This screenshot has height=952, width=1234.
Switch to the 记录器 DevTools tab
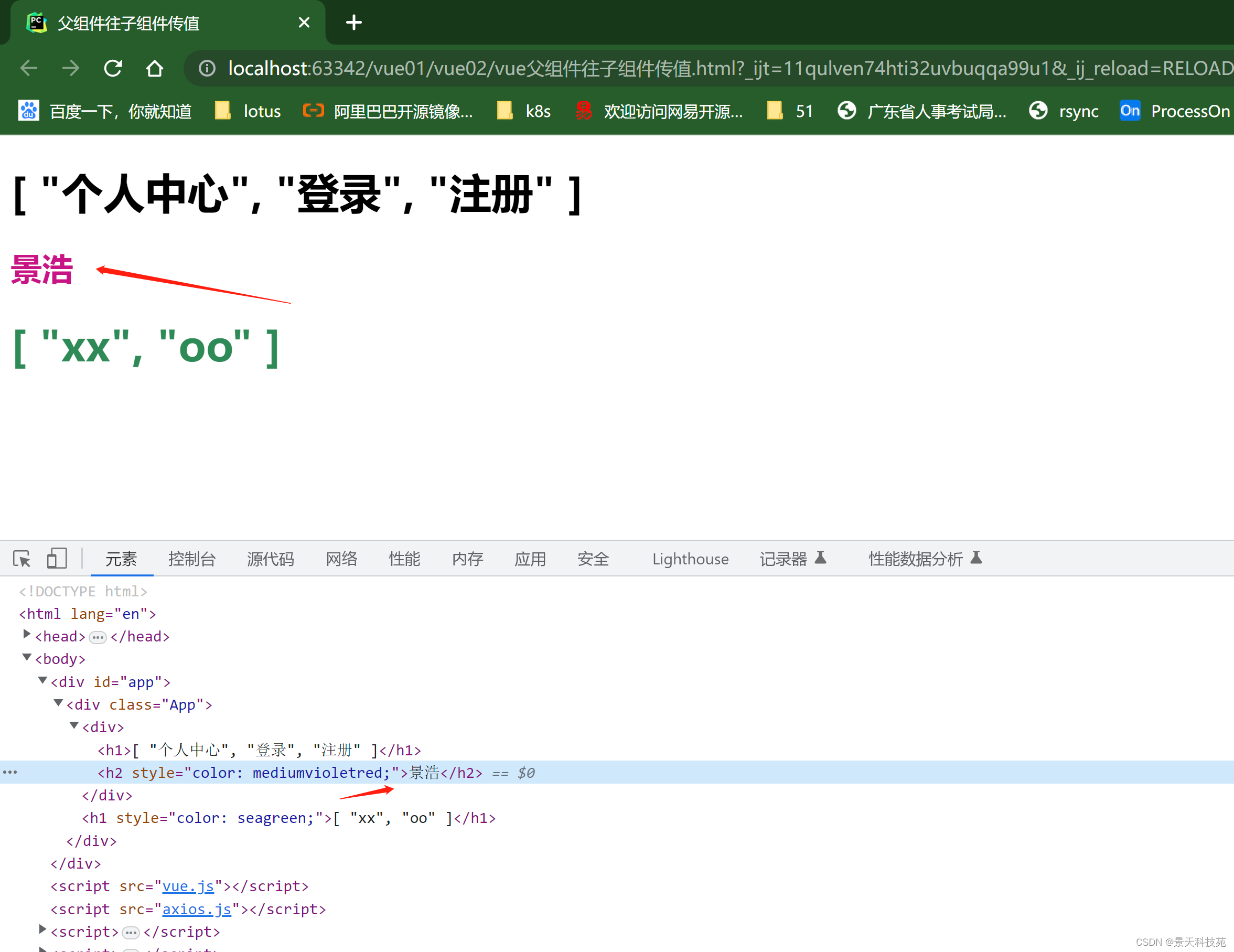(x=793, y=559)
